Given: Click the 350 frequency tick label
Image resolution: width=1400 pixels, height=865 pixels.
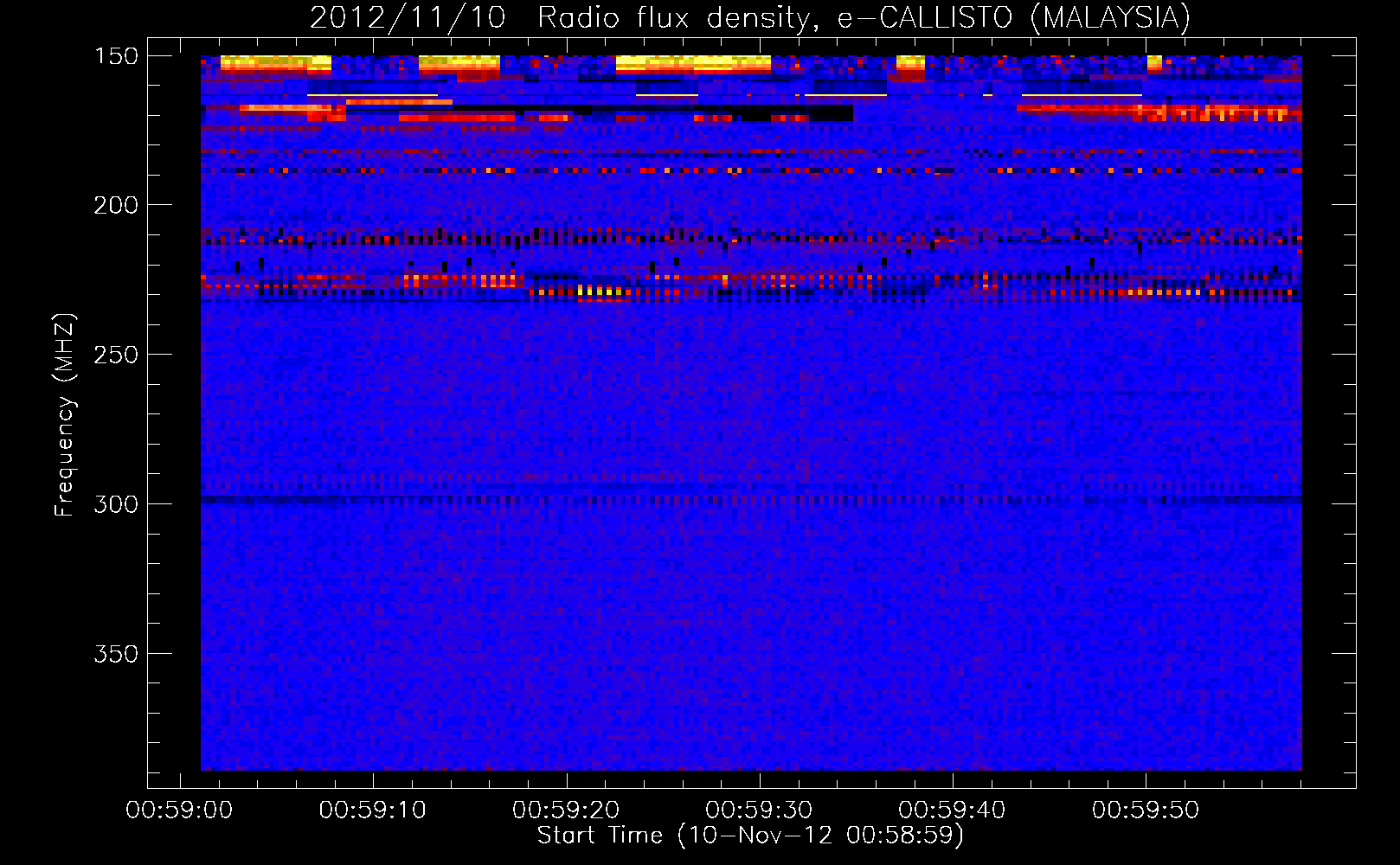Looking at the screenshot, I should 116,654.
